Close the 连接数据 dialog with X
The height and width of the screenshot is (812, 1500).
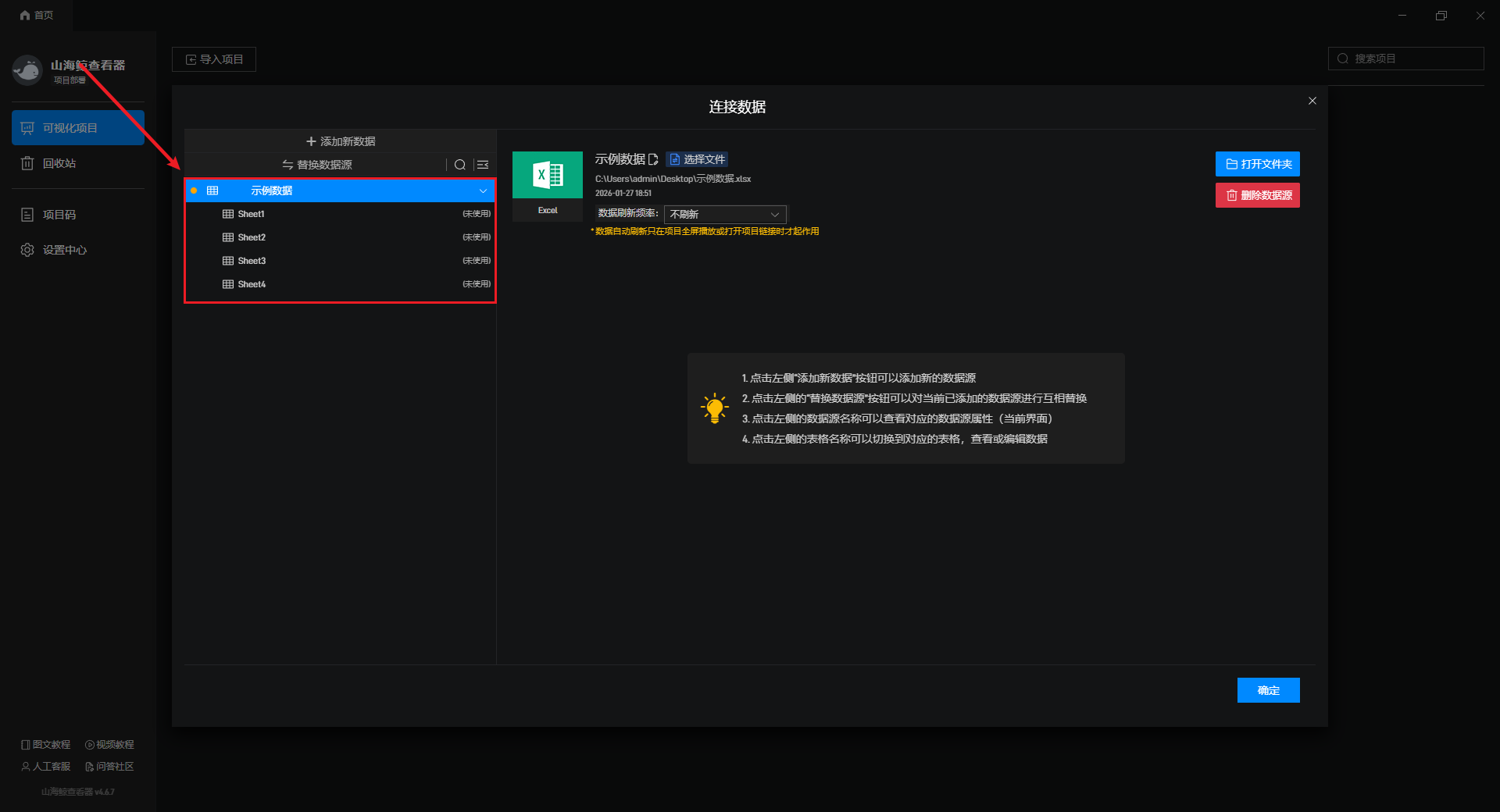click(1312, 101)
